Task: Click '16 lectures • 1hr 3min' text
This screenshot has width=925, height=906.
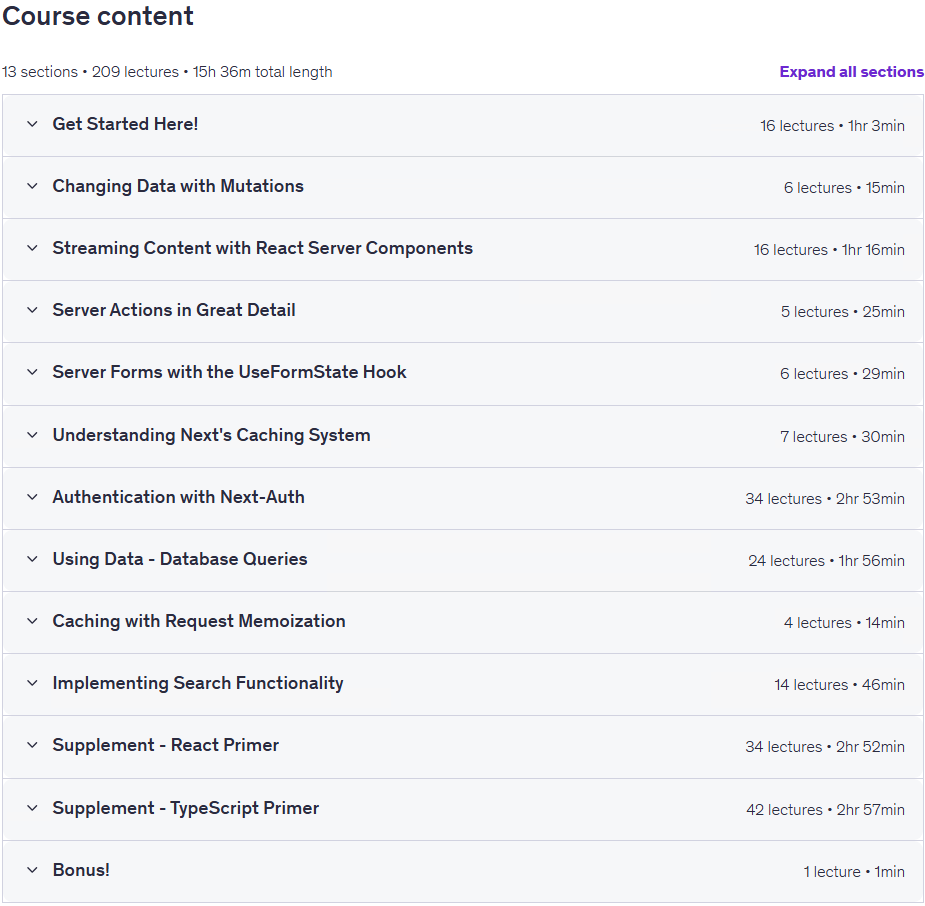Action: click(832, 126)
